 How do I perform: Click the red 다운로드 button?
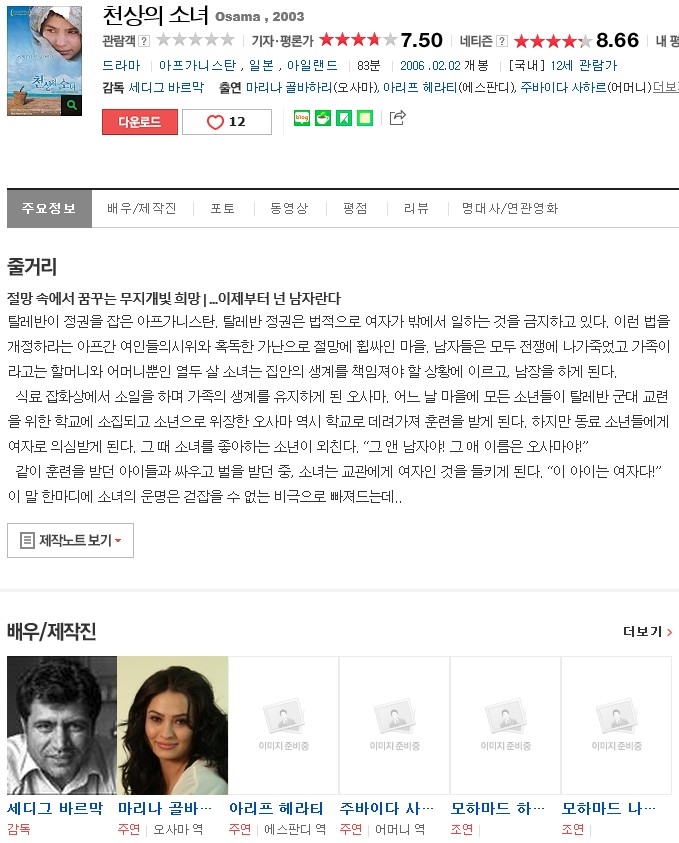pyautogui.click(x=140, y=122)
